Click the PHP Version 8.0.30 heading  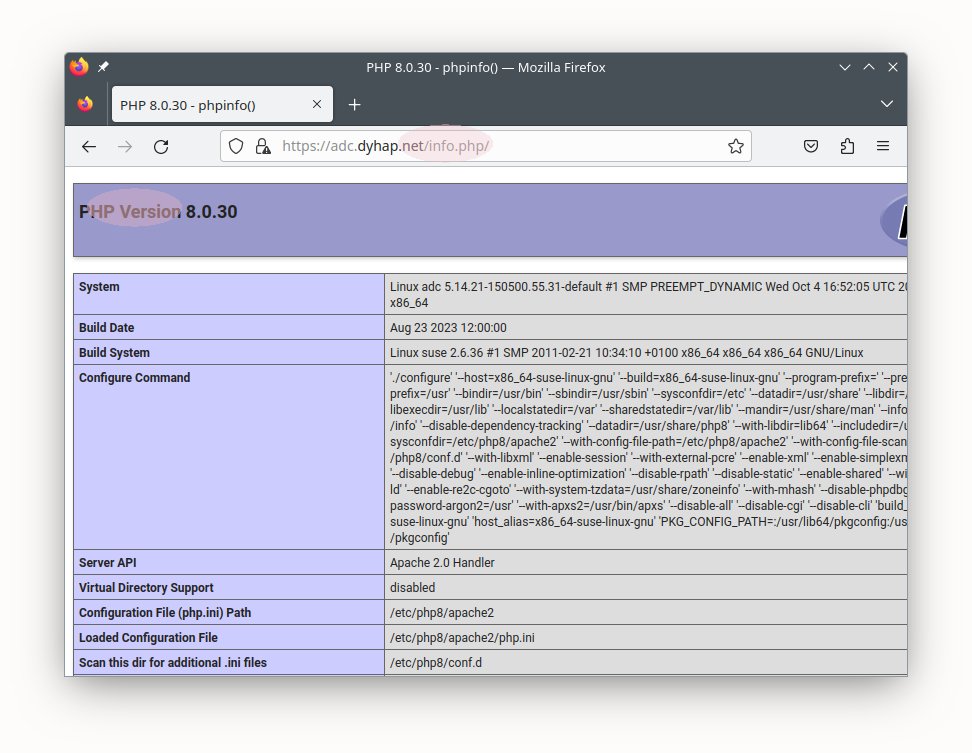click(x=158, y=212)
